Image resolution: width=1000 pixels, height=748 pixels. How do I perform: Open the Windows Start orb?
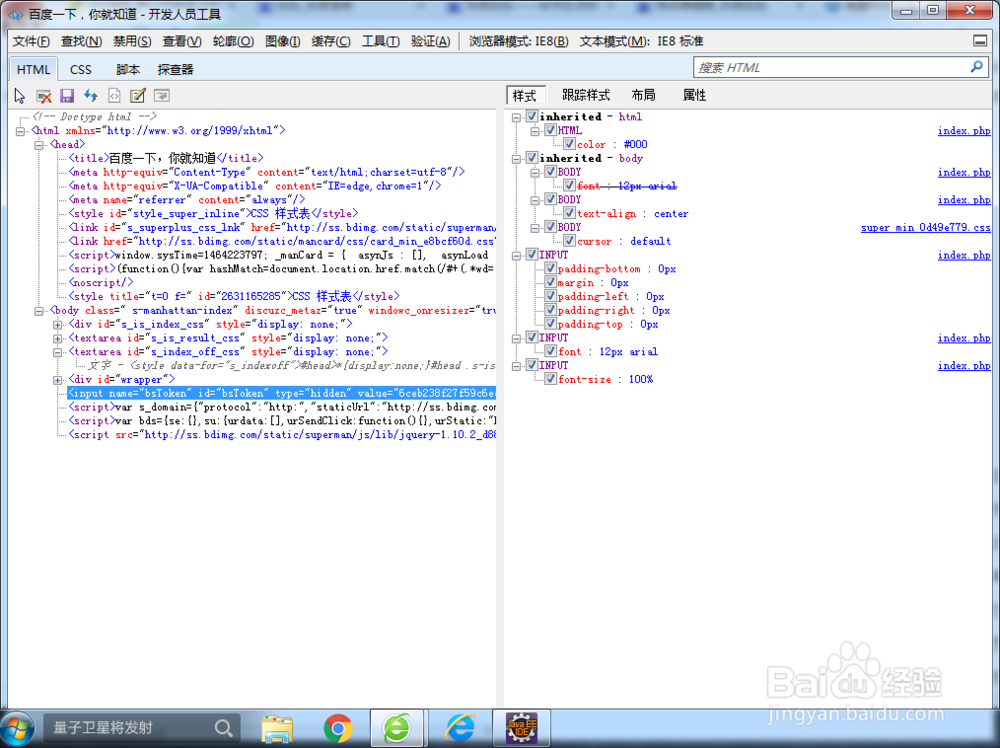(17, 729)
